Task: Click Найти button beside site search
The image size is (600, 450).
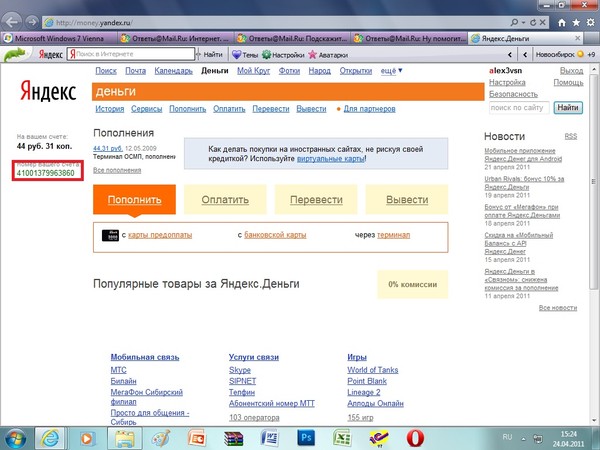Action: [x=568, y=108]
